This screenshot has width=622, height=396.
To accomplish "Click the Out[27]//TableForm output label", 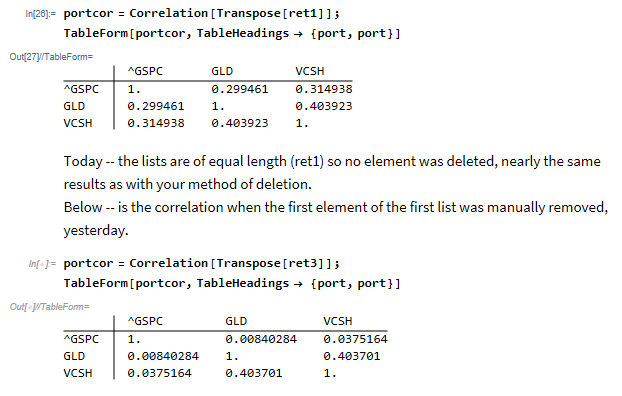I will pos(51,57).
